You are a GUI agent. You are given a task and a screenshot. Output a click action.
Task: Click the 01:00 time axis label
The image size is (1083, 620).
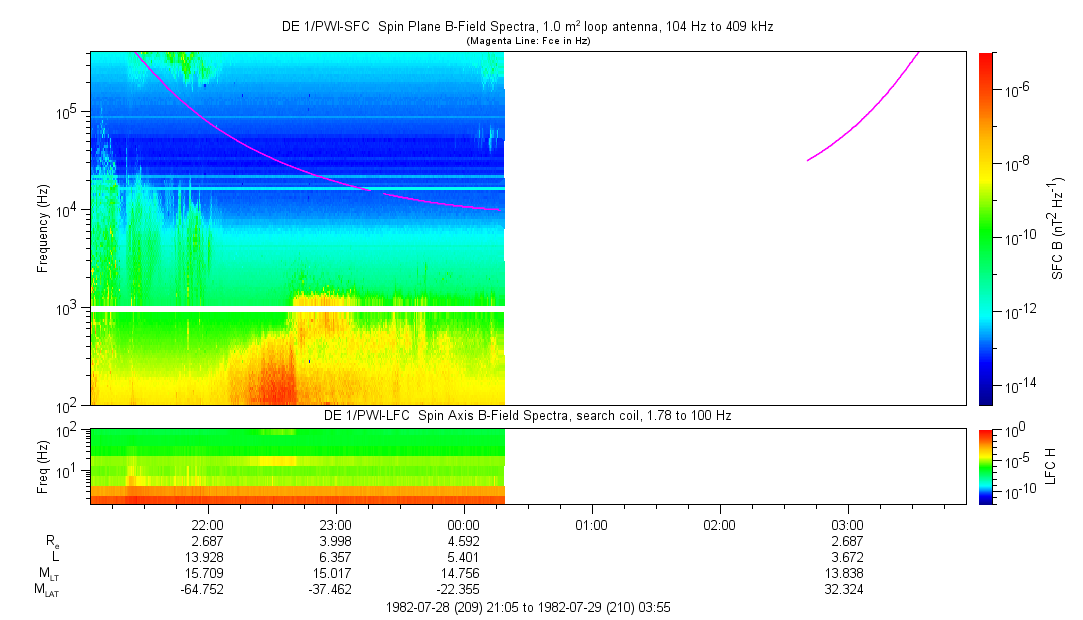coord(591,525)
